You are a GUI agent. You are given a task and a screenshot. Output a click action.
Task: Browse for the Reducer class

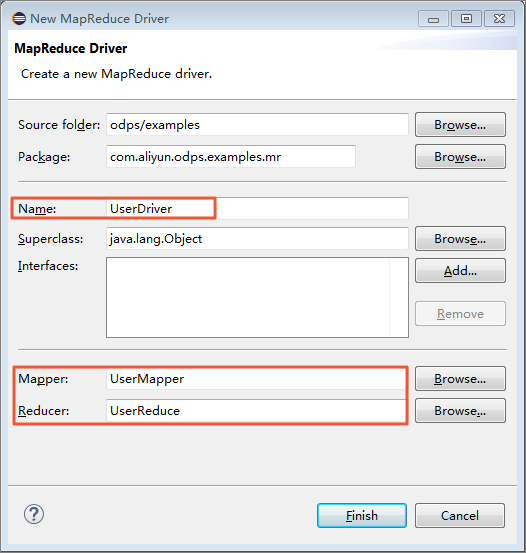460,411
